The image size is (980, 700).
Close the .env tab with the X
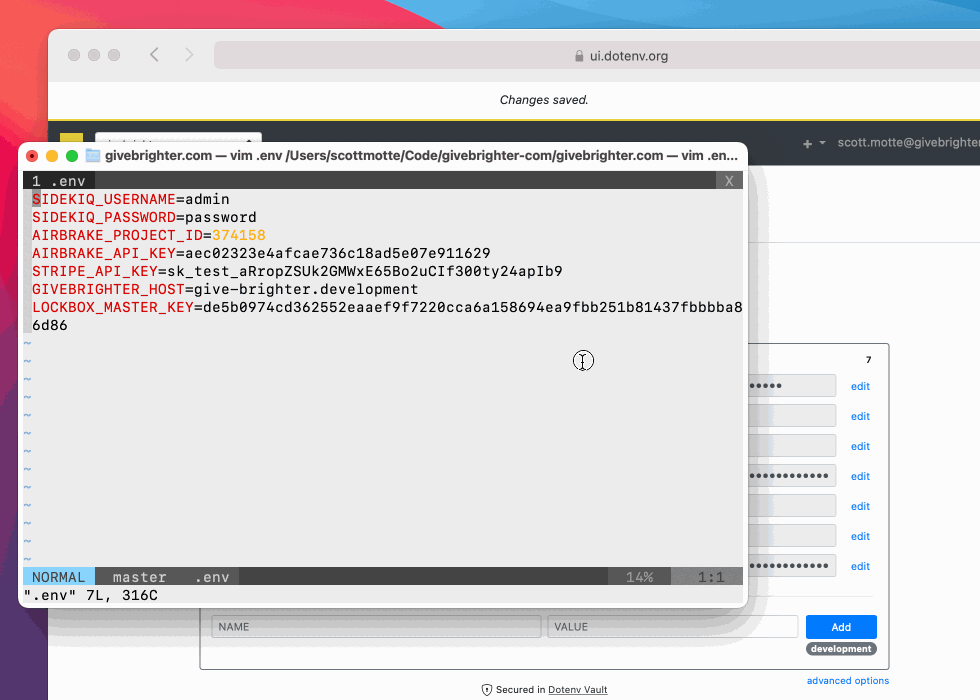pyautogui.click(x=729, y=181)
